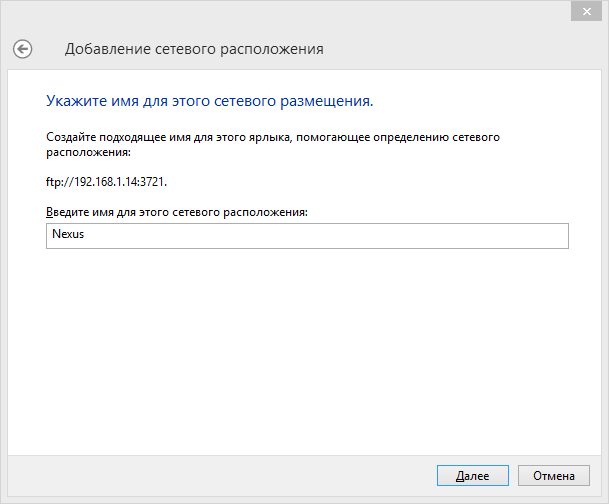Click the 'Введите имя для этого сетевого расположения' label
This screenshot has height=504, width=609.
coord(176,213)
